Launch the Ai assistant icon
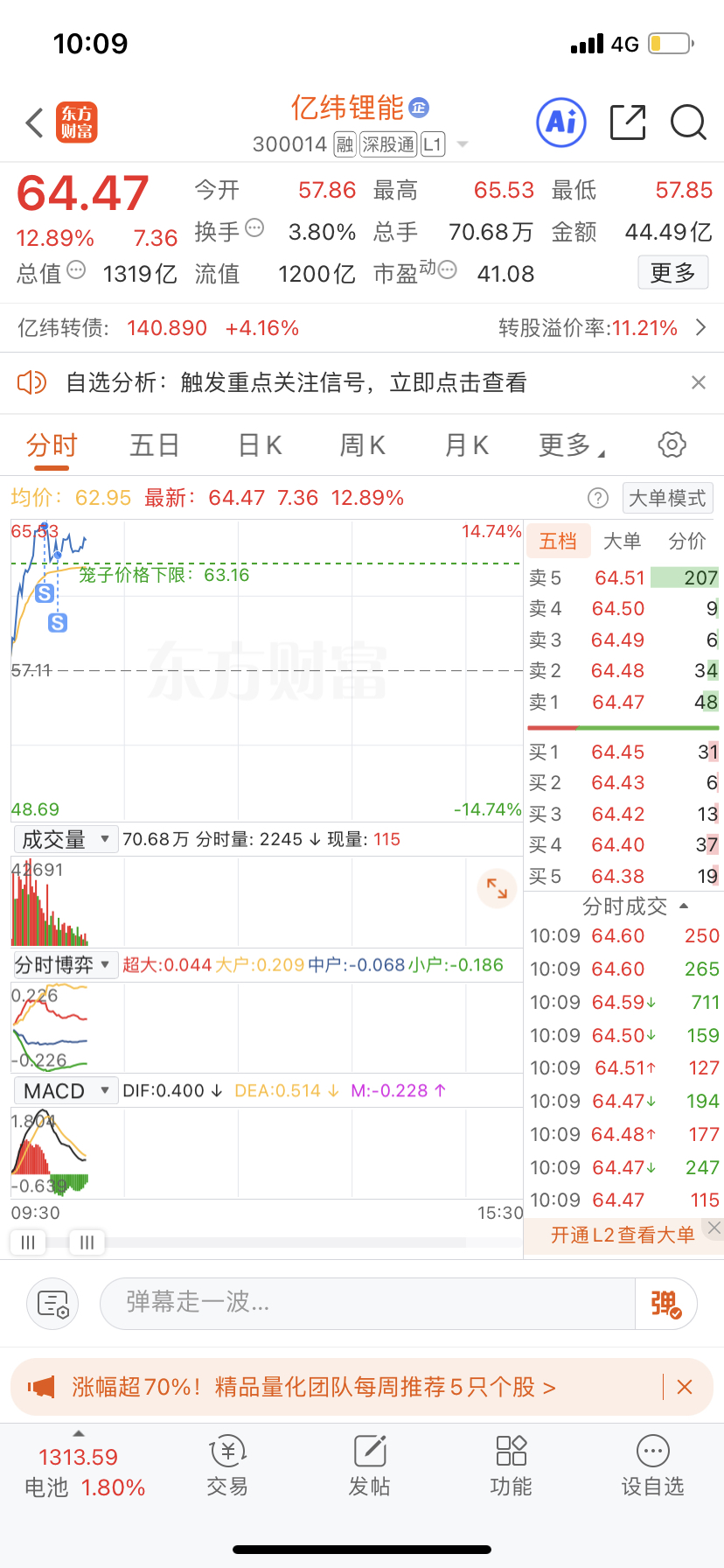 pos(560,122)
